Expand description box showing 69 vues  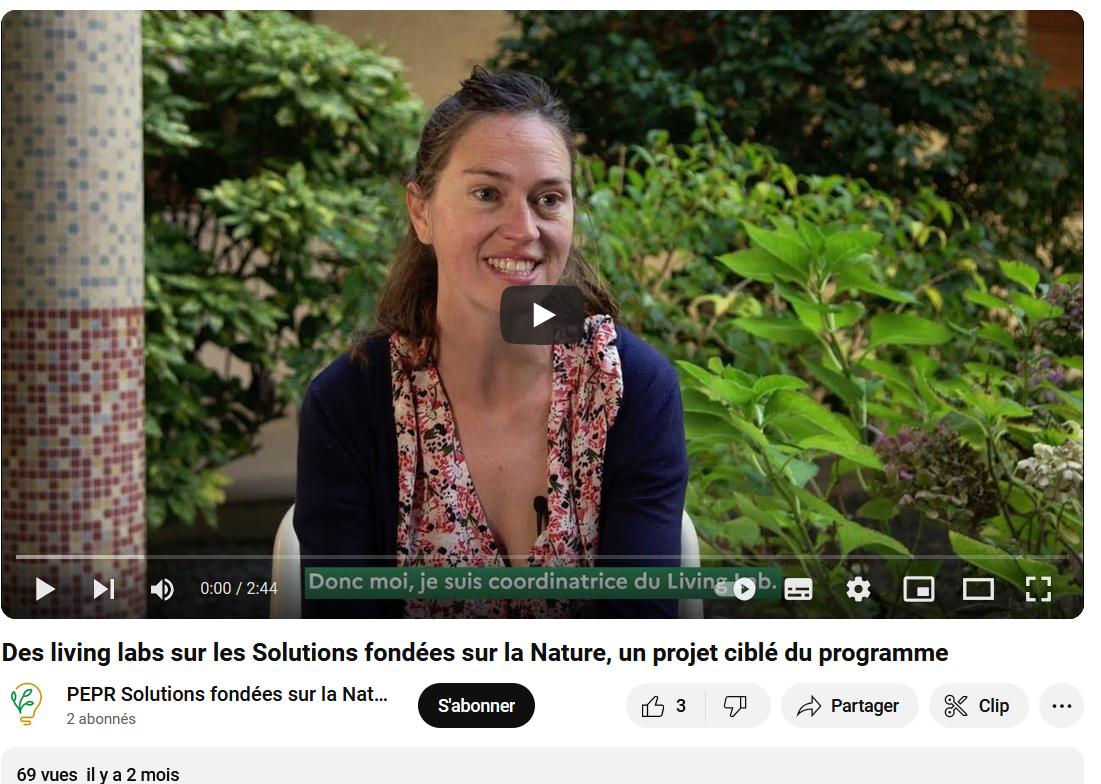(x=542, y=766)
